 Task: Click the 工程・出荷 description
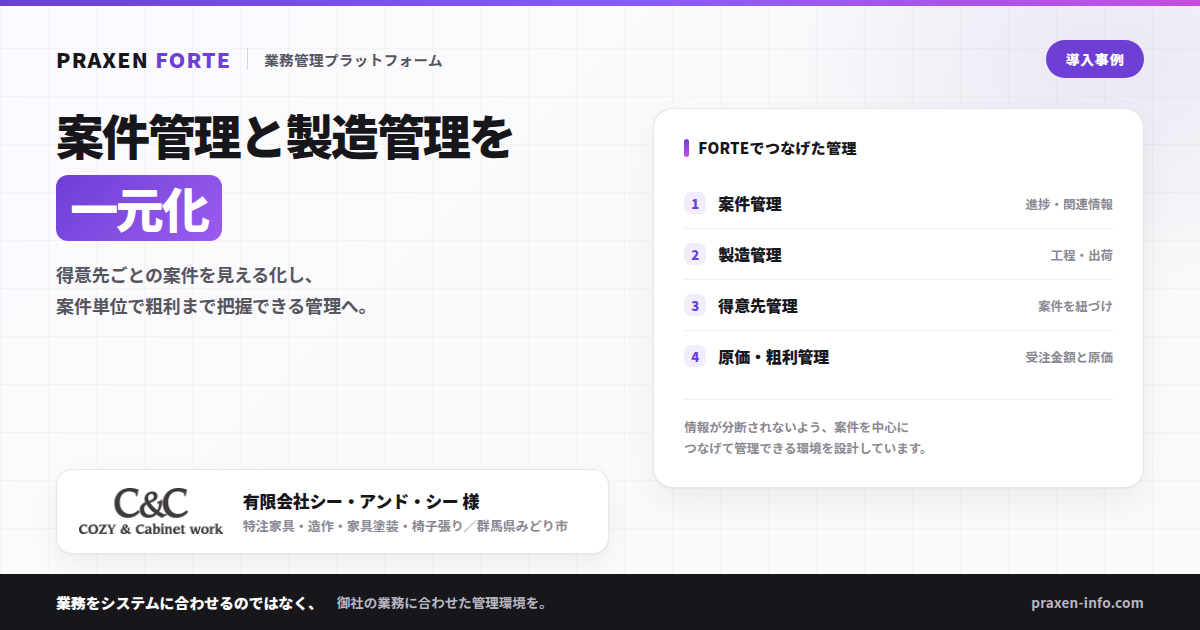(x=1081, y=255)
